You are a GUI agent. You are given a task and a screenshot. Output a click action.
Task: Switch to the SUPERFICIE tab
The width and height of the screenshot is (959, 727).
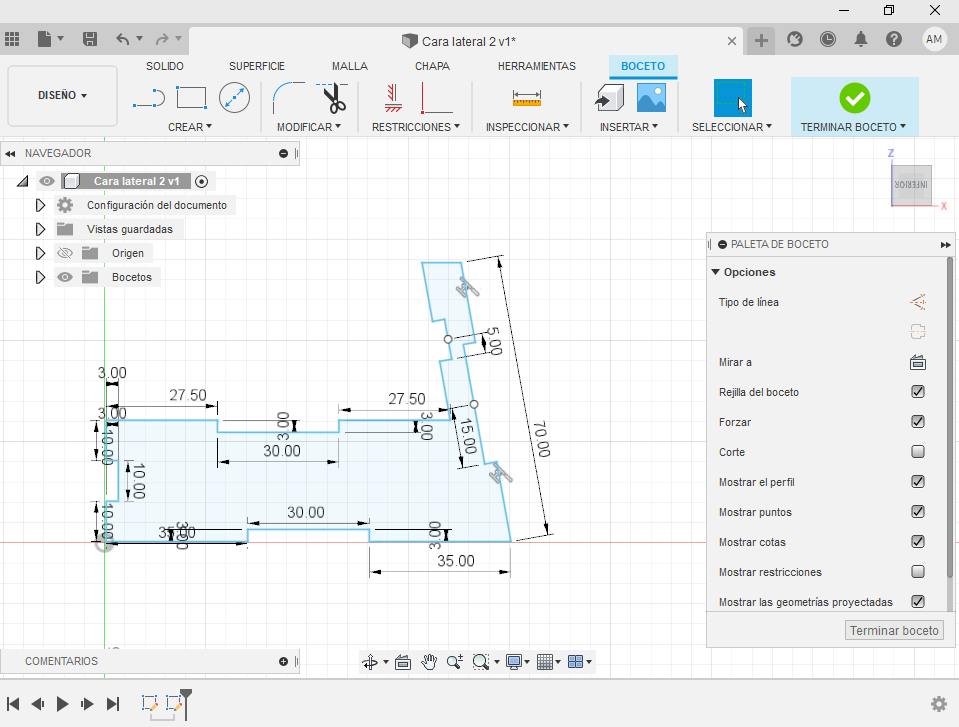pos(257,66)
